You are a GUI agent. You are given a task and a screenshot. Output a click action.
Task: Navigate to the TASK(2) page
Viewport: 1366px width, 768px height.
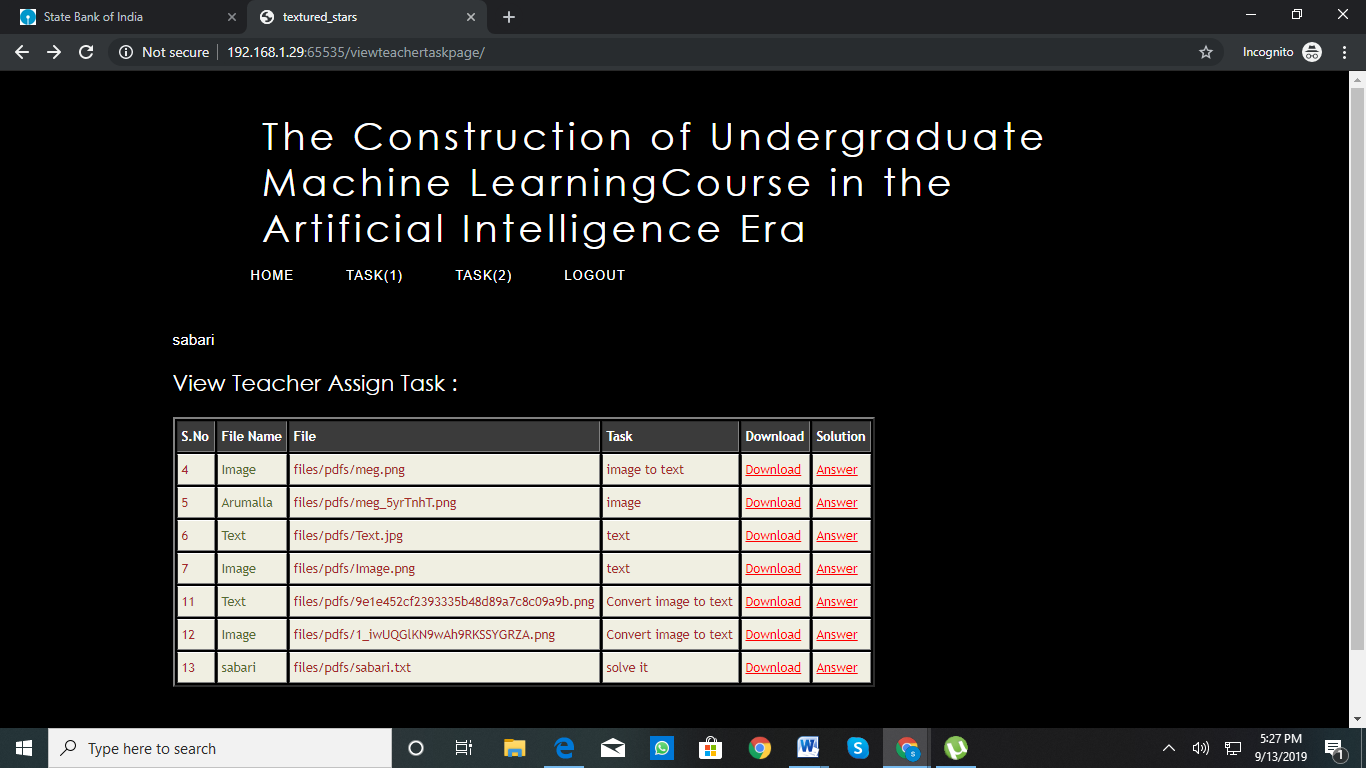[483, 275]
